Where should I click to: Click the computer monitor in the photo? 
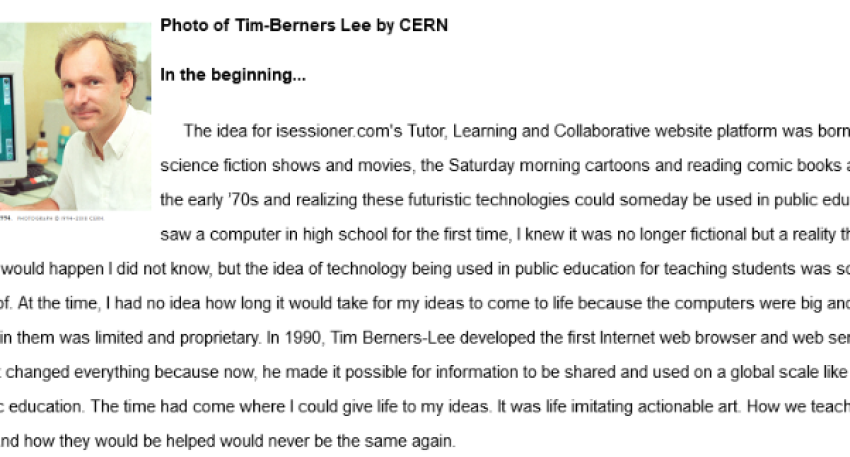[8, 130]
